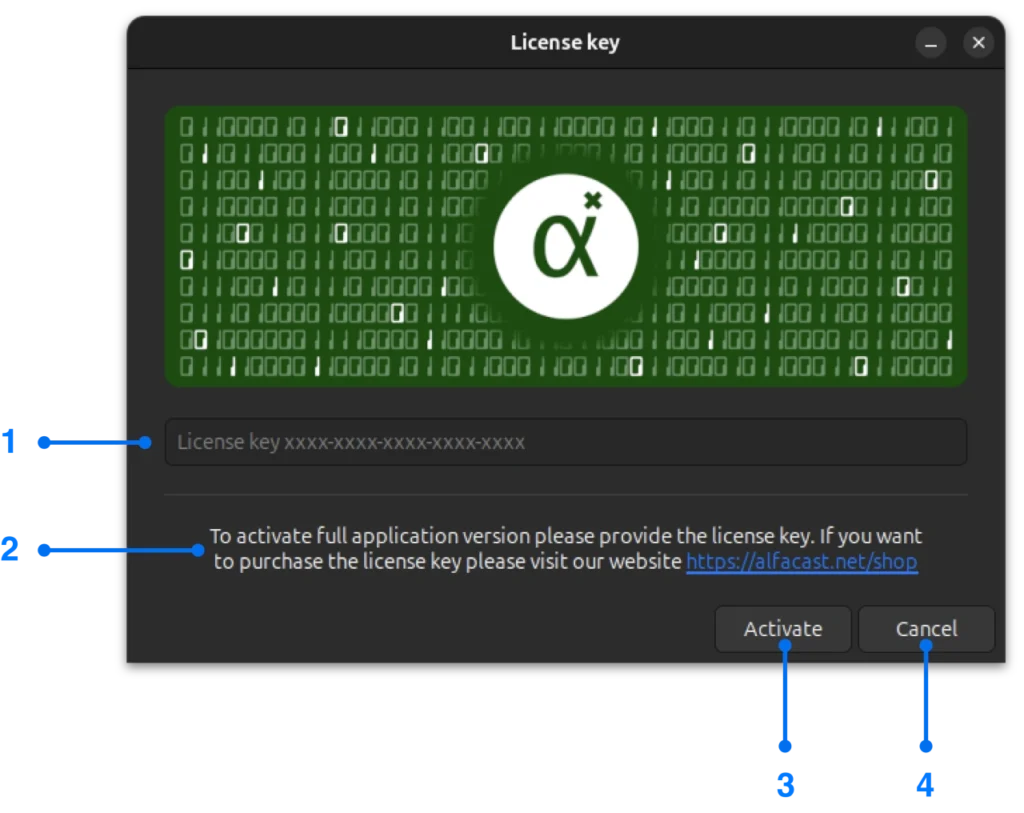This screenshot has width=1024, height=813.
Task: Activate the application with the license key
Action: click(x=783, y=628)
